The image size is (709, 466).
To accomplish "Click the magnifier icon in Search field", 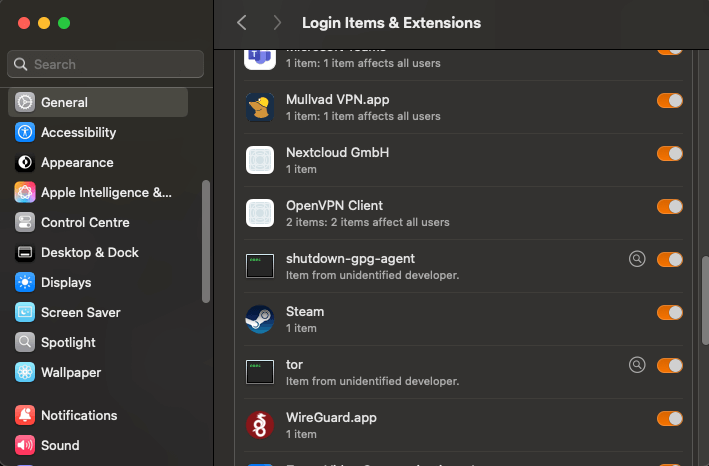I will click(20, 64).
